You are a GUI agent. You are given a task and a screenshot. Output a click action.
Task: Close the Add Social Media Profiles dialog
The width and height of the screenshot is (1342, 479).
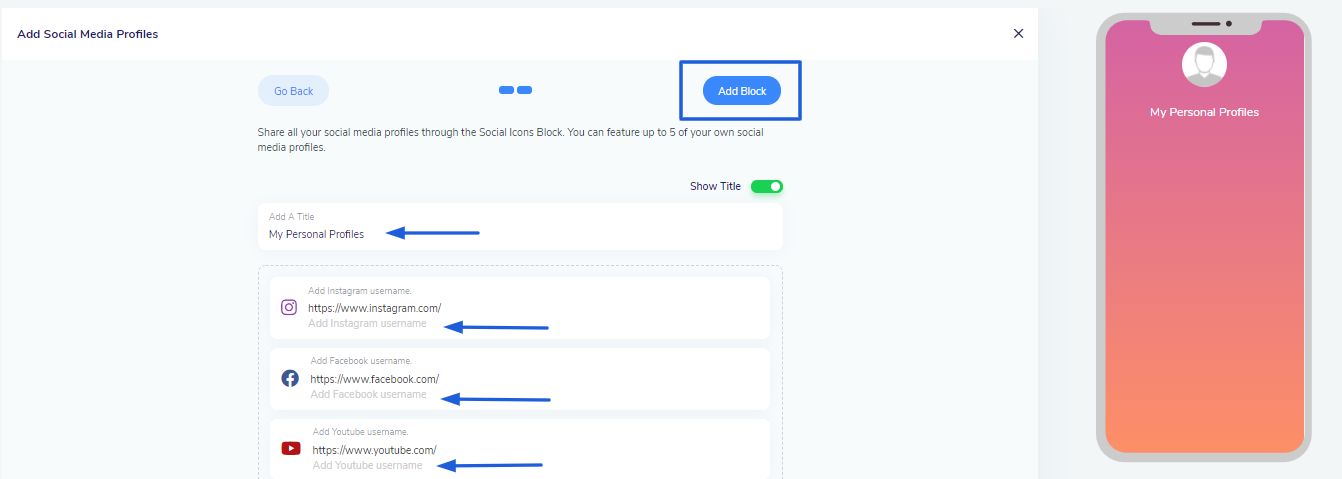click(x=1018, y=33)
